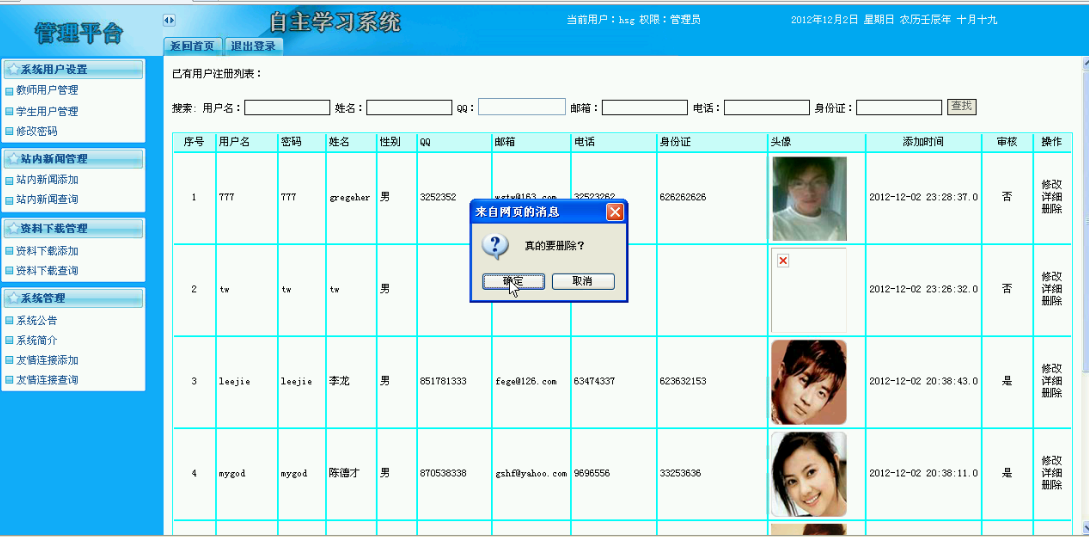Screen dimensions: 1089x537
Task: Click the bullet icon next to 修改密码
Action: [x=9, y=131]
